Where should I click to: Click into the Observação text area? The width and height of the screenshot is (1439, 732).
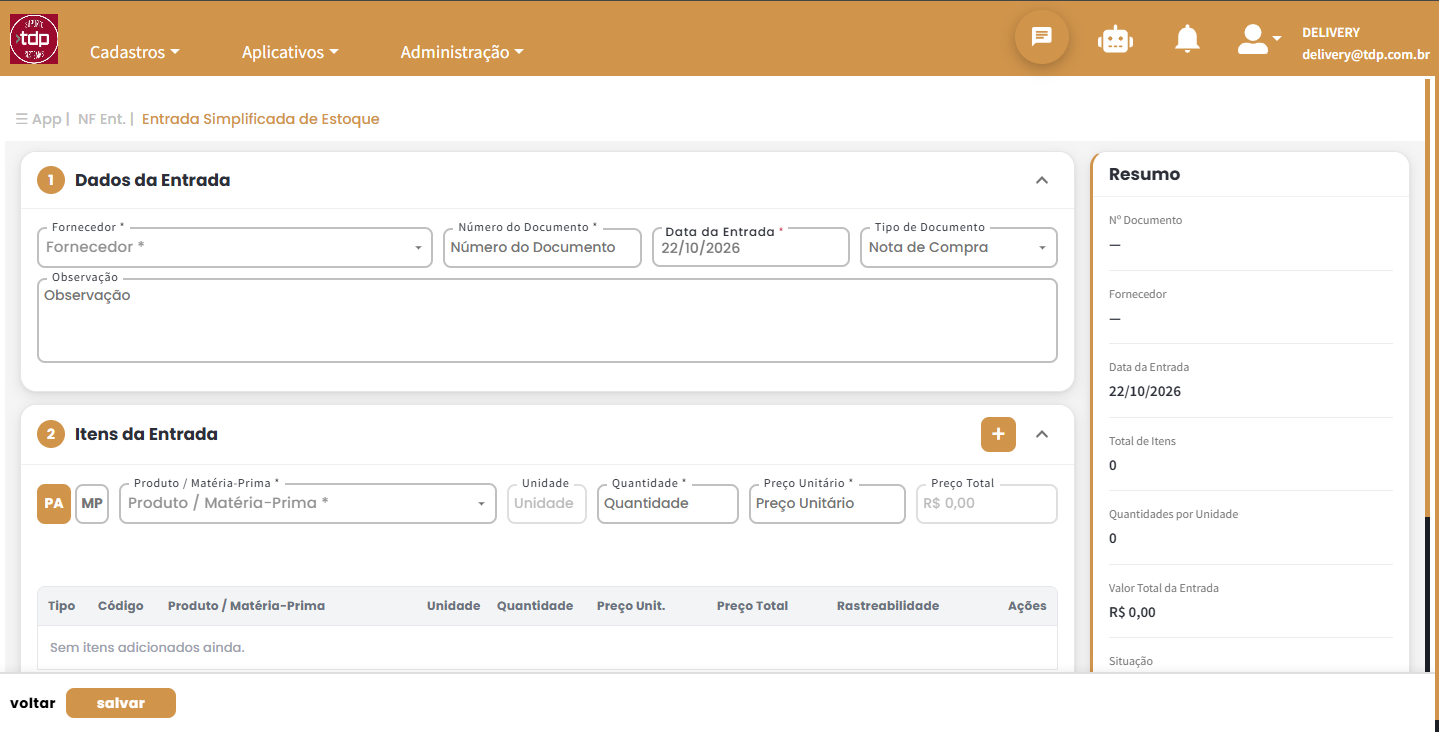coord(547,320)
